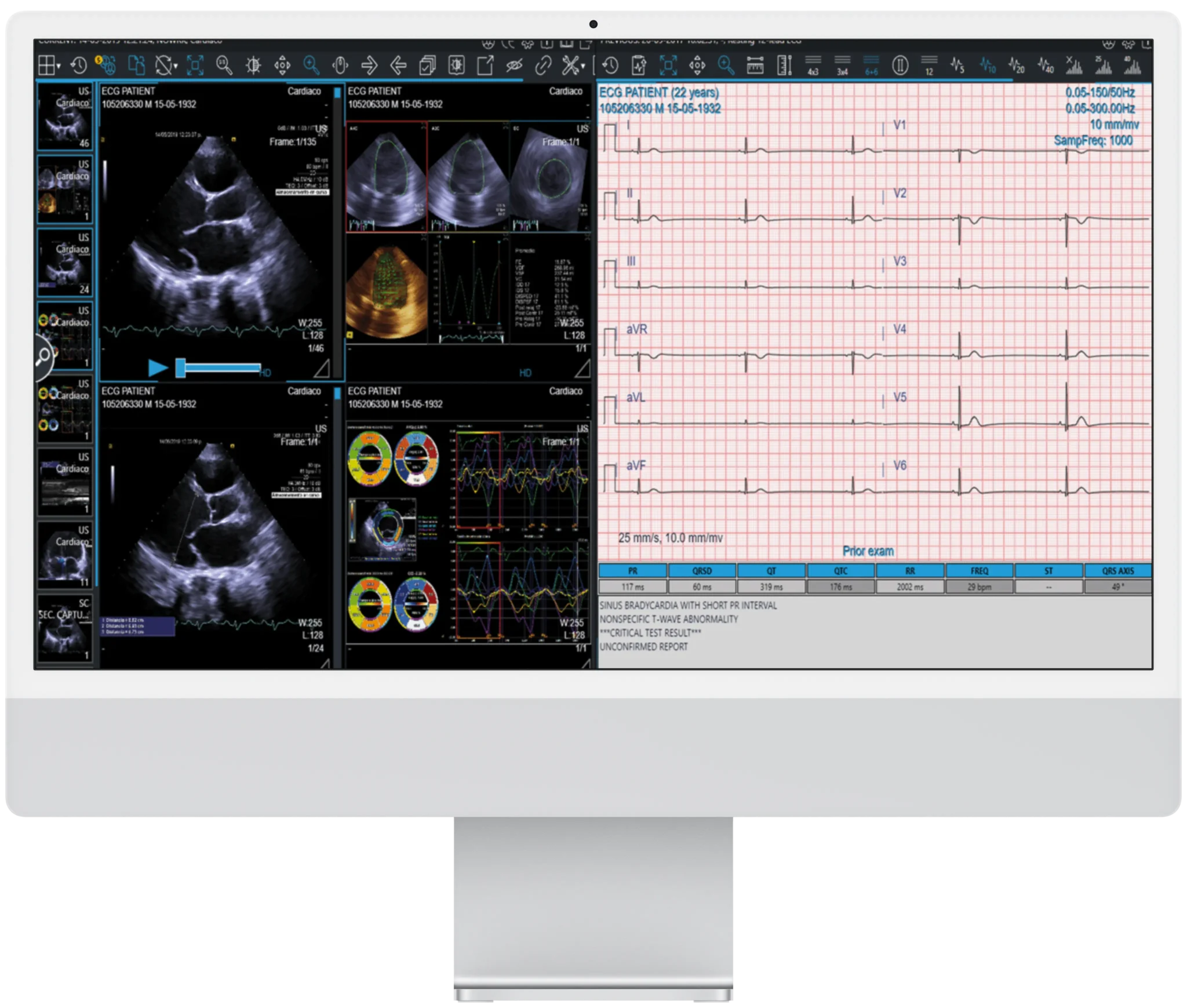Click the select-all stacked checkbox icon
The height and width of the screenshot is (1008, 1187).
click(x=427, y=65)
